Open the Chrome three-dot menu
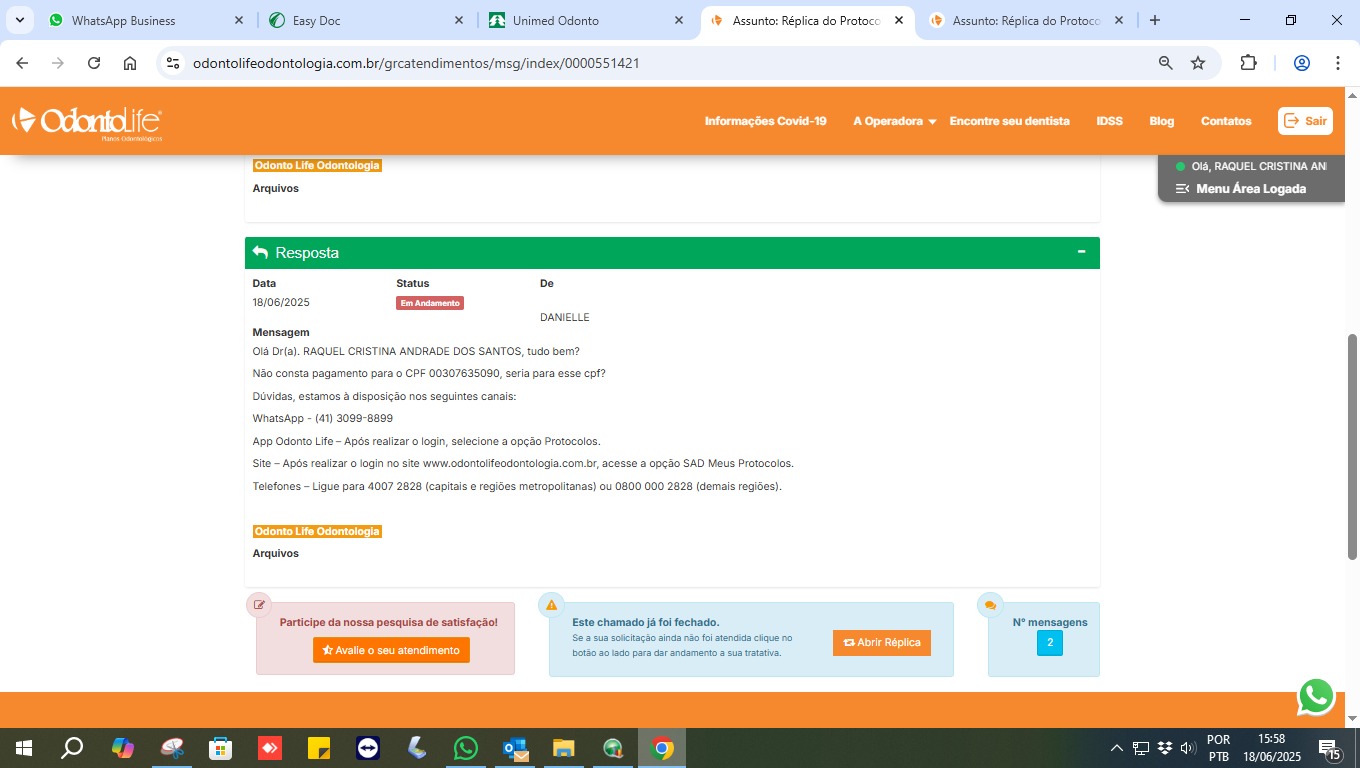 [1338, 63]
